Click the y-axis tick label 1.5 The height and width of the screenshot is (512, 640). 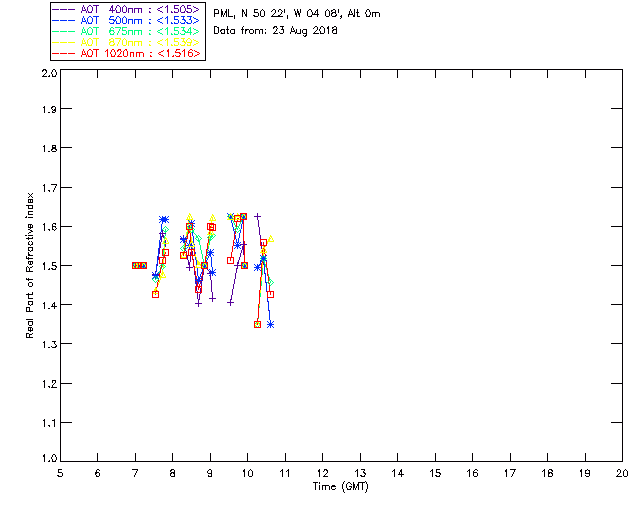(x=49, y=266)
